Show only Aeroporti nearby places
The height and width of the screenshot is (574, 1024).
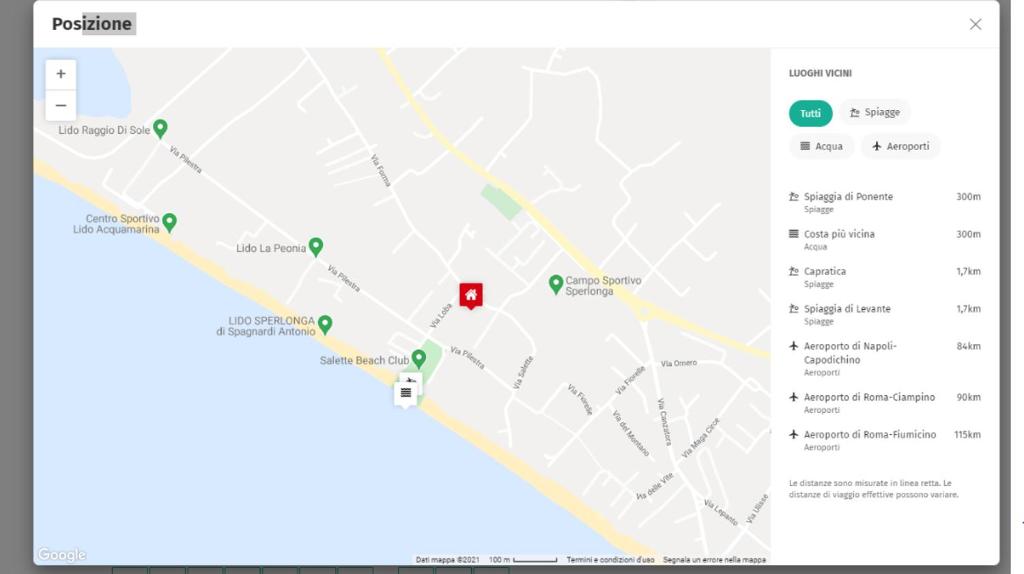coord(900,146)
